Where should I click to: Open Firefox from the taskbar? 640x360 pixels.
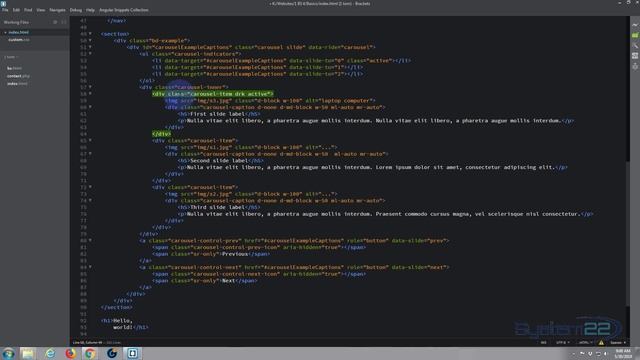(70, 353)
